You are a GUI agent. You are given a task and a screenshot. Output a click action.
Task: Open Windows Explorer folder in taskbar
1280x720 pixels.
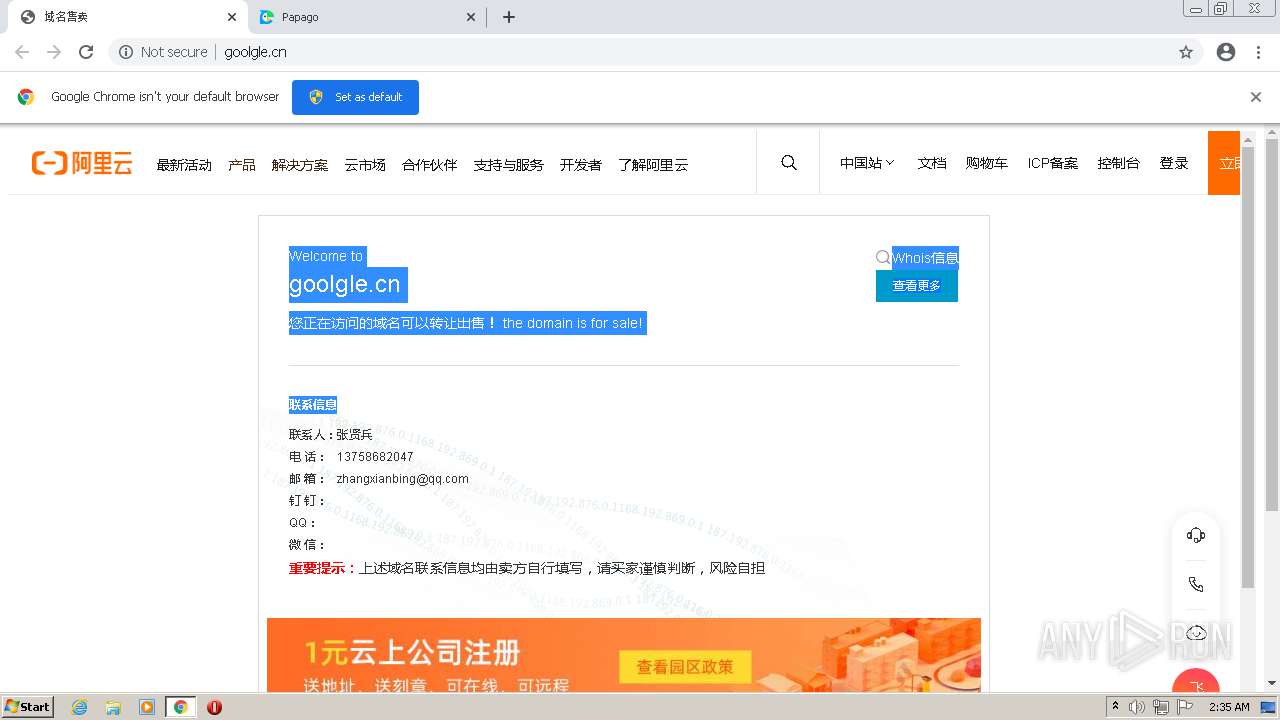[x=113, y=707]
